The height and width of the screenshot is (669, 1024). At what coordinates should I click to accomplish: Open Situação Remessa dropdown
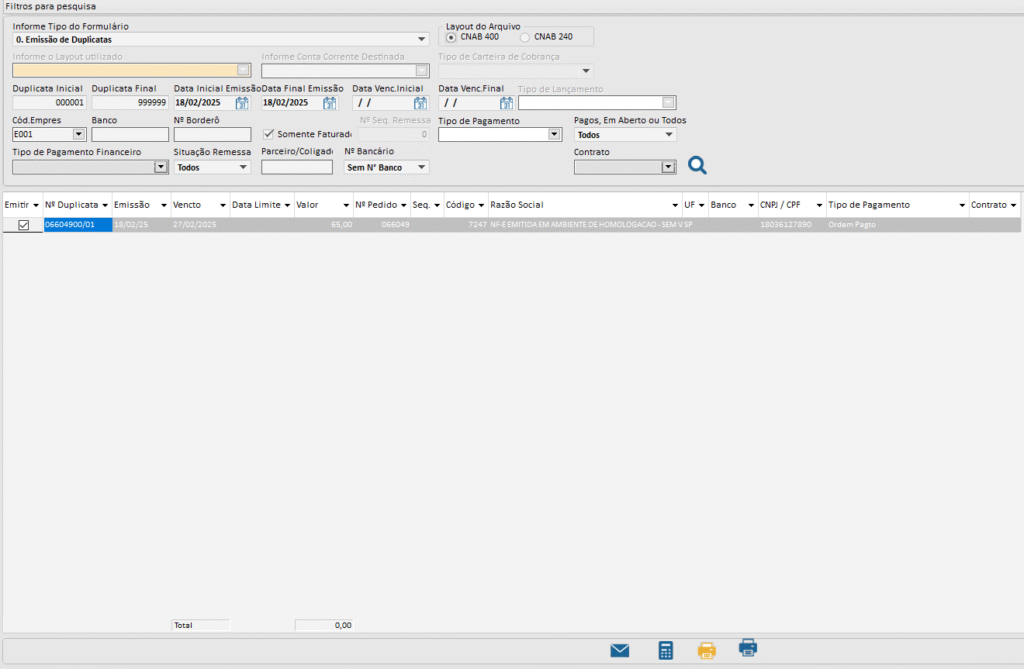[x=243, y=167]
